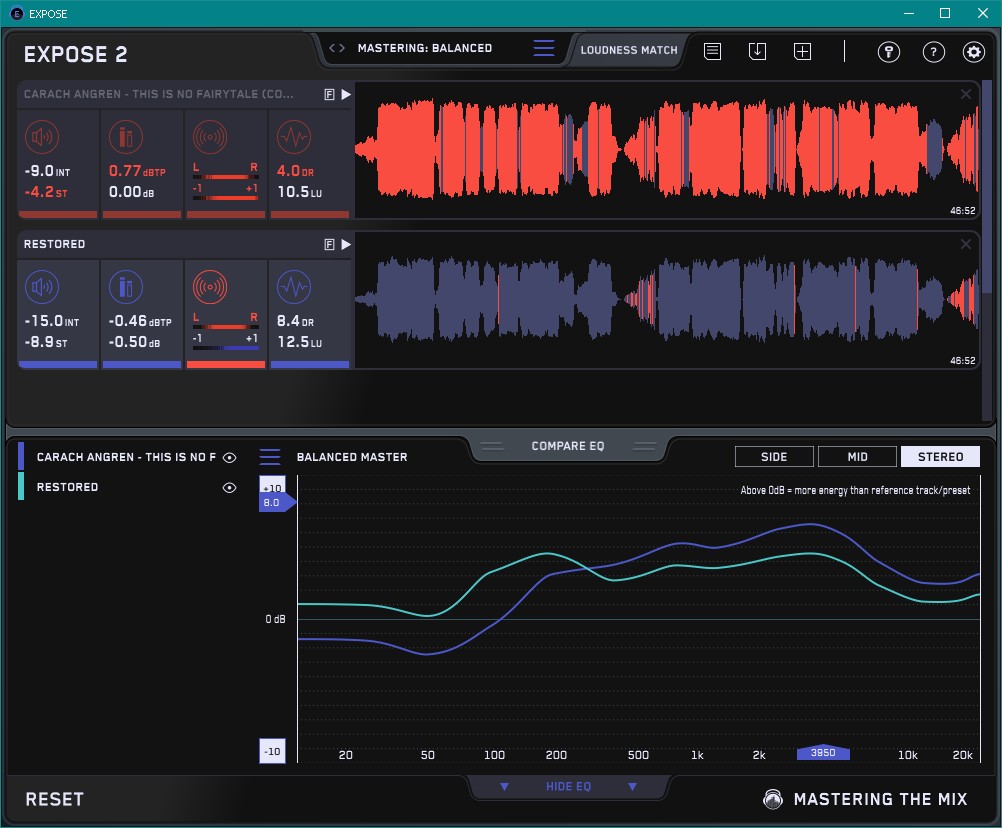Click the 8.0 dB range slider handle
This screenshot has height=828, width=1002.
coord(276,502)
